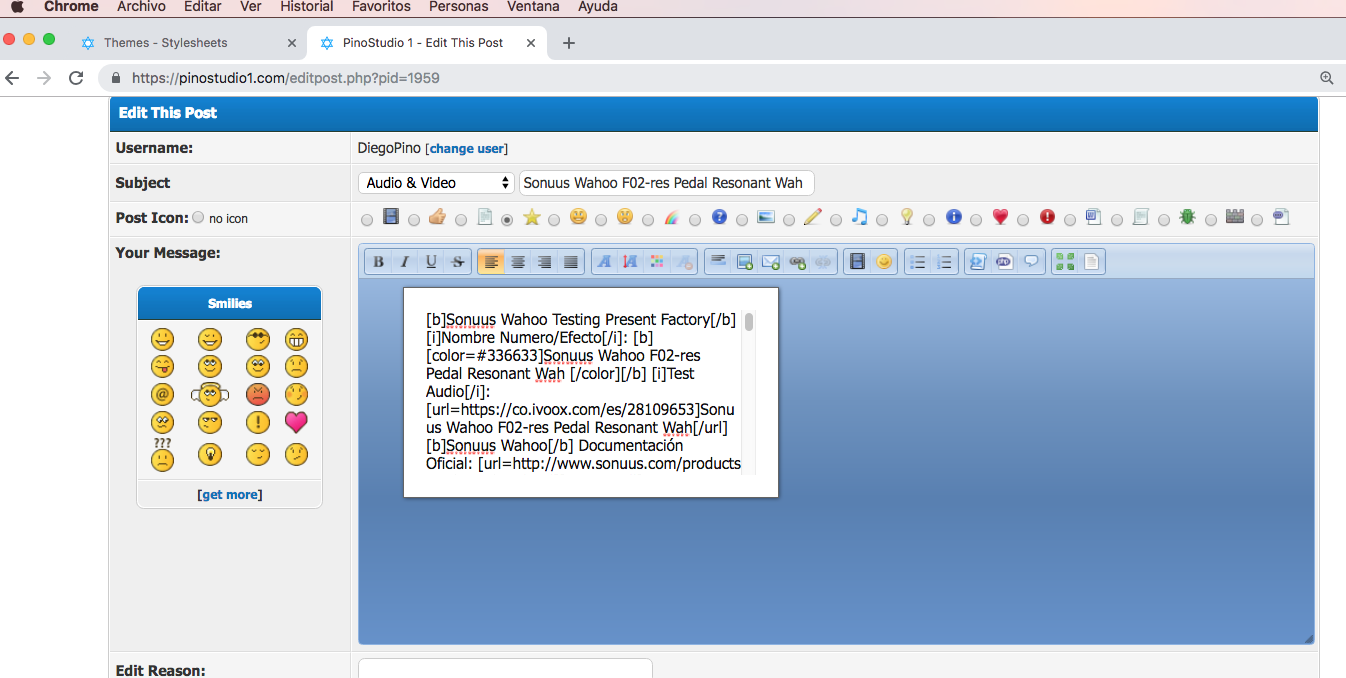Image resolution: width=1346 pixels, height=678 pixels.
Task: Open the emoticon picker in the toolbar
Action: (884, 262)
